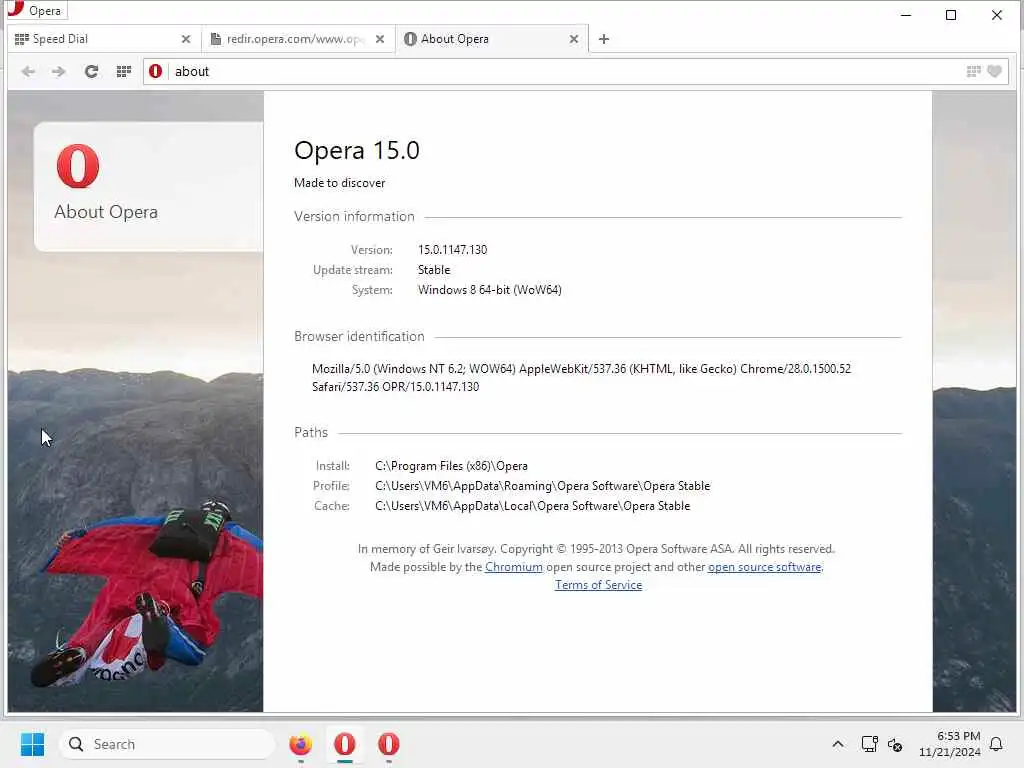Reload the current page
Viewport: 1024px width, 768px height.
click(x=91, y=72)
